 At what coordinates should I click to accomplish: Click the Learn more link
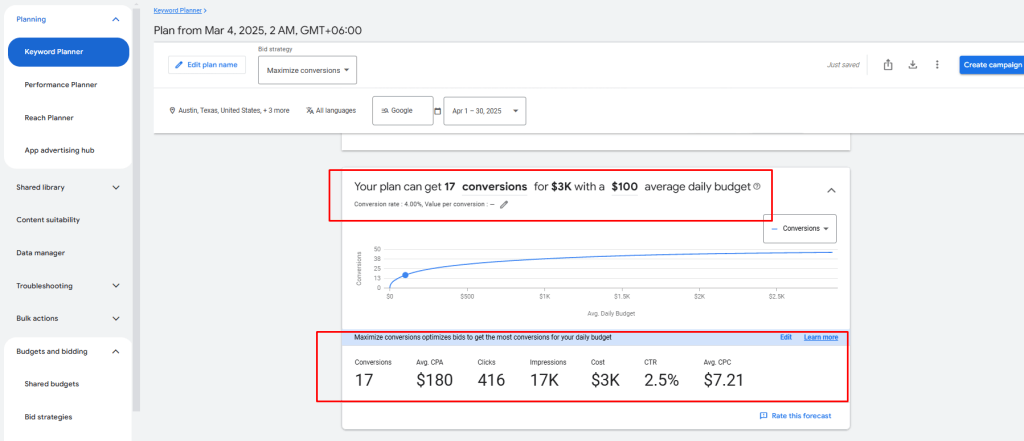[820, 337]
